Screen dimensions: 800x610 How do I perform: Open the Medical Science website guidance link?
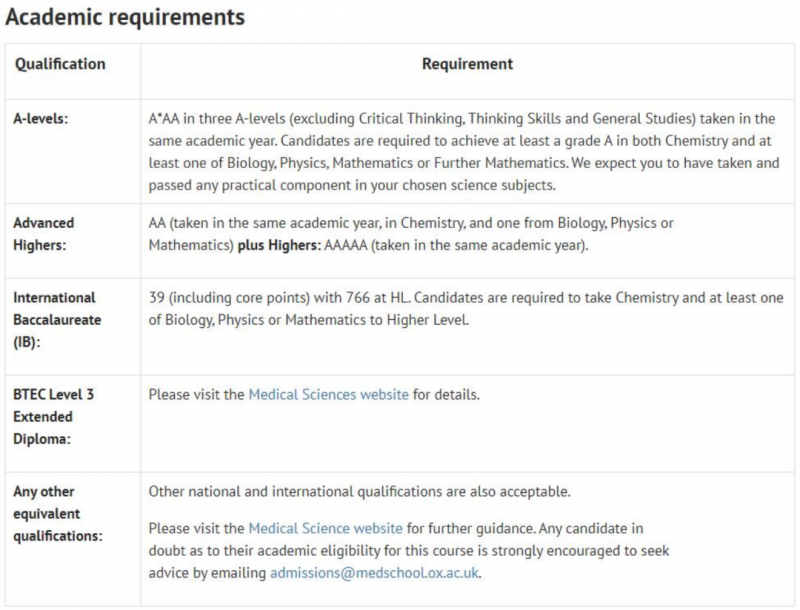pos(326,528)
